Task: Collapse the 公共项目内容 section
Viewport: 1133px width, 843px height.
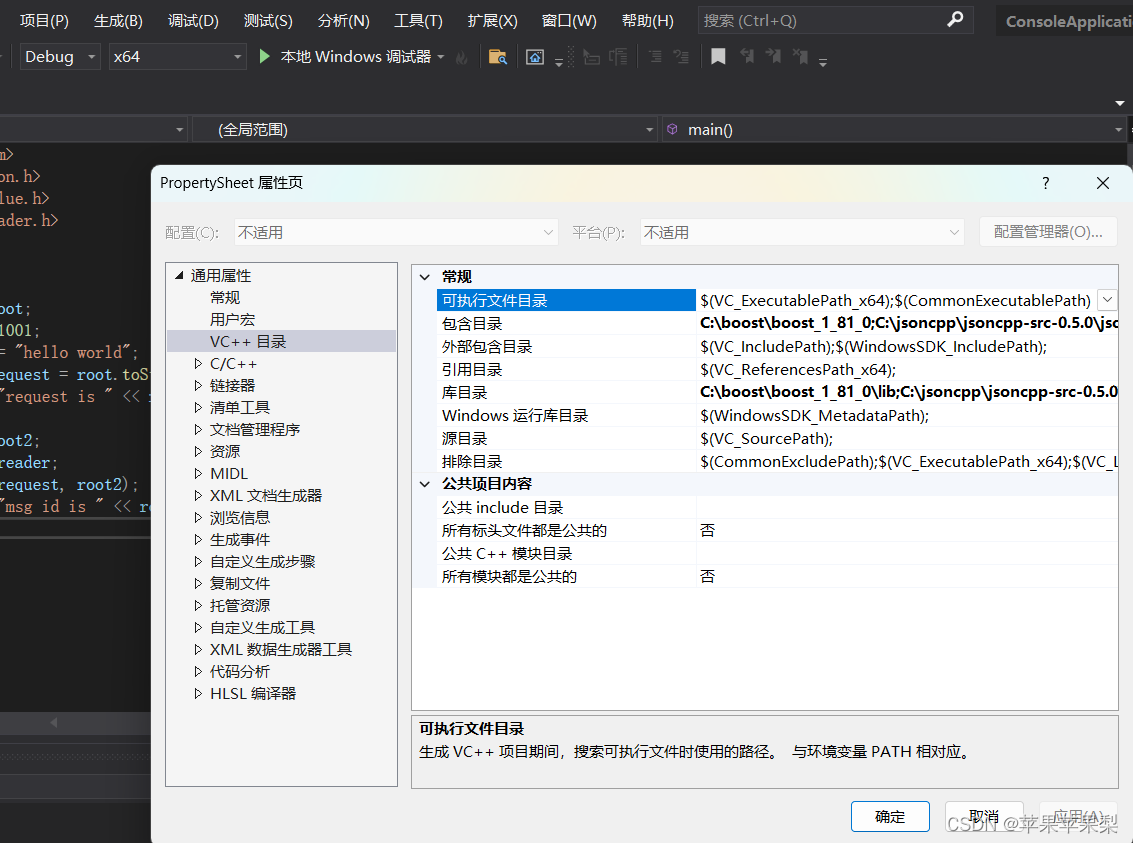Action: 425,484
